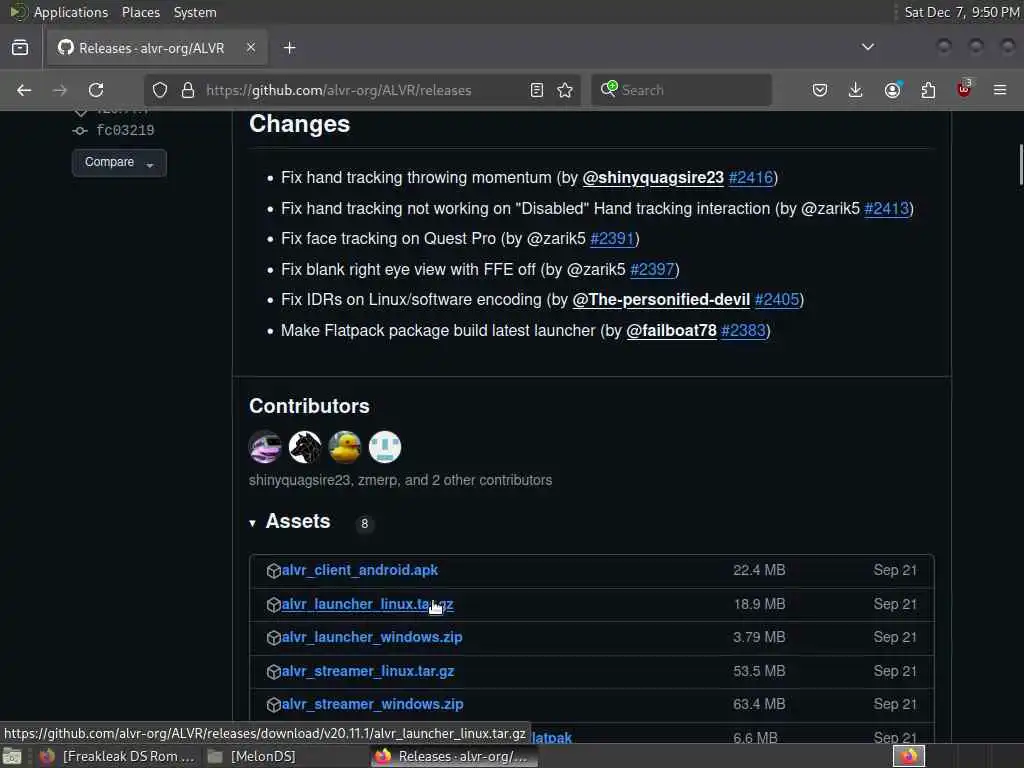Open the Applications menu
The image size is (1024, 768).
[71, 12]
